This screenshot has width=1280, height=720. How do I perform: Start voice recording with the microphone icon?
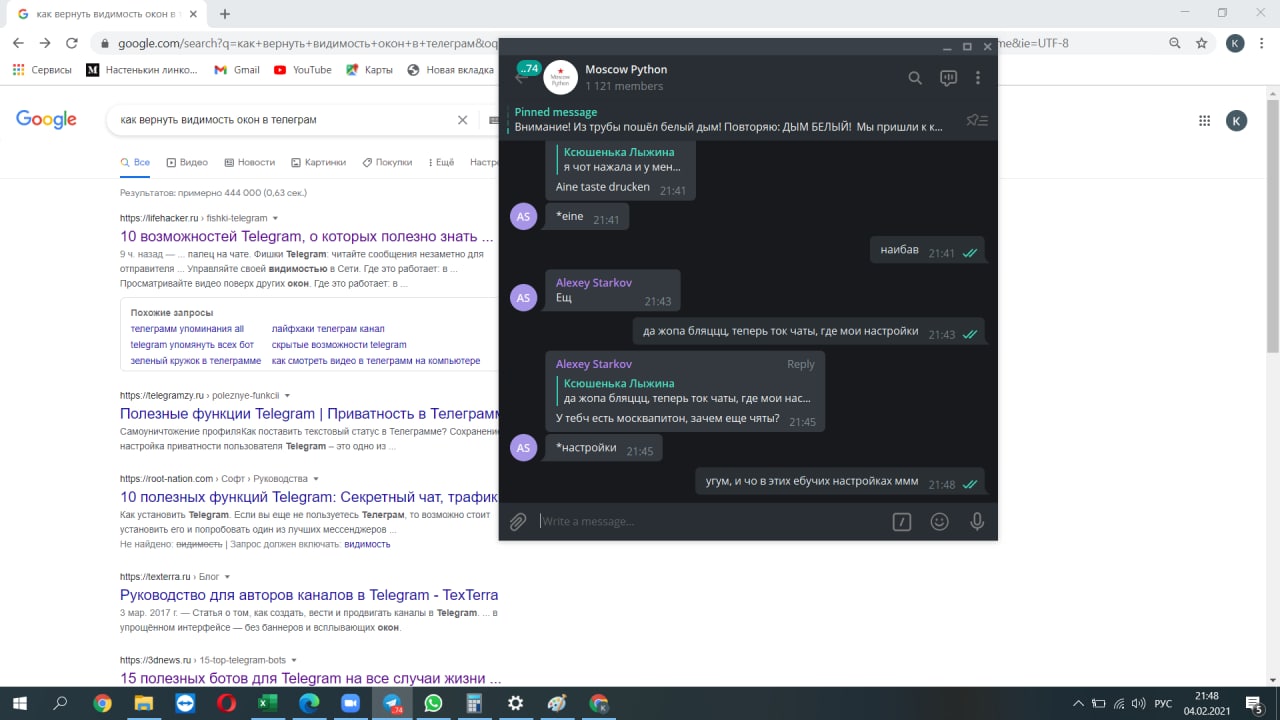point(977,521)
